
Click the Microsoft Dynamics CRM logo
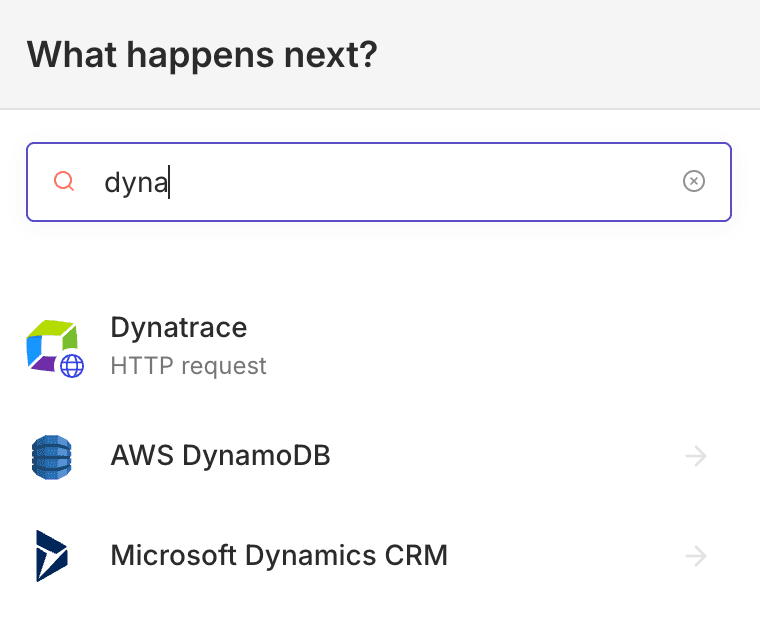pos(51,556)
